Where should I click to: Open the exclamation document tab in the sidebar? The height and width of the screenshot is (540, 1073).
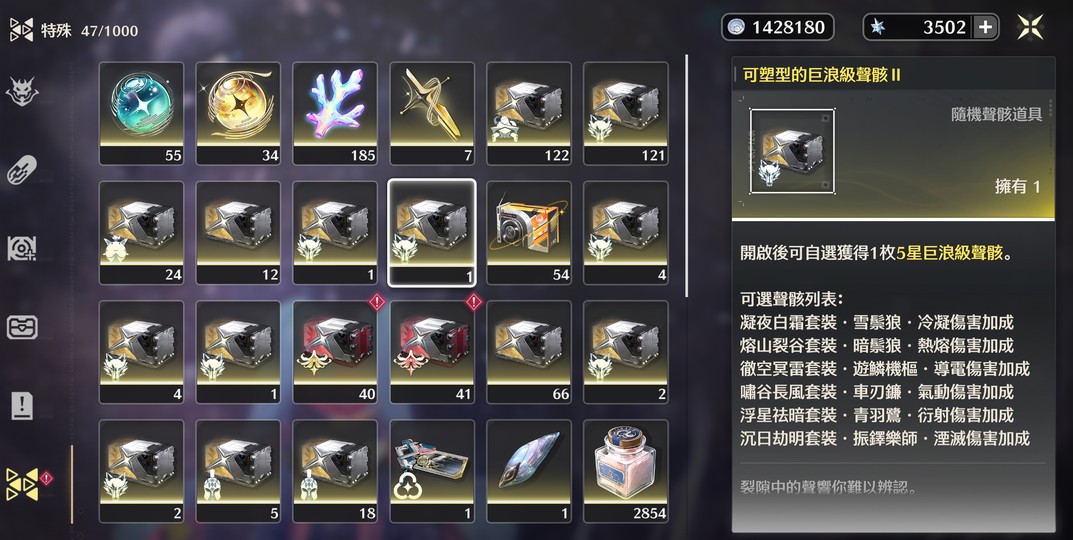coord(22,406)
